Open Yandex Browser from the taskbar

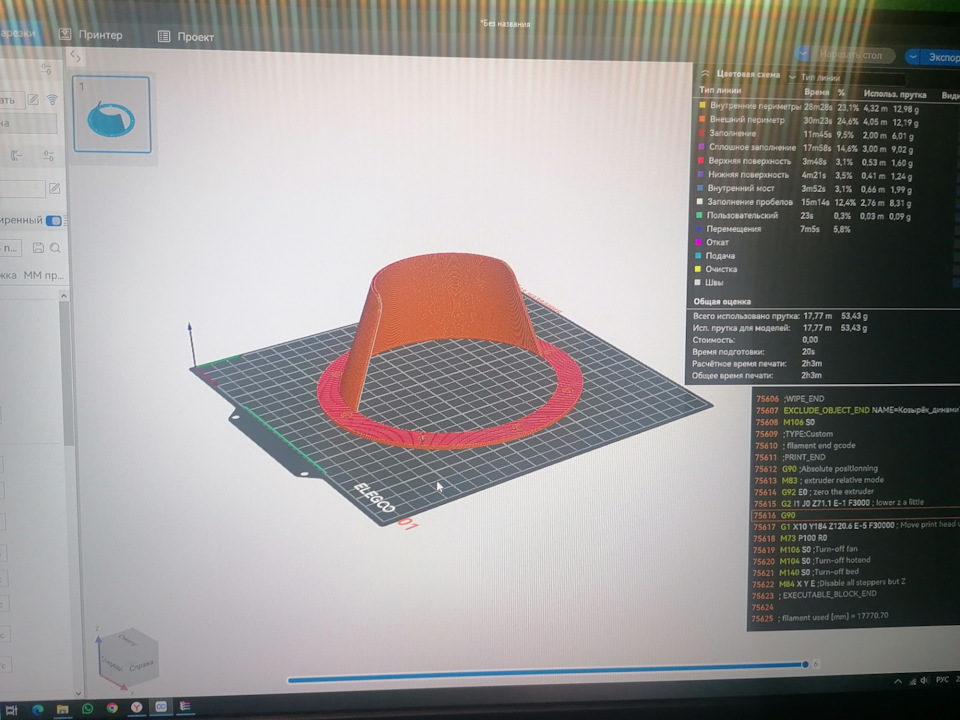pos(137,707)
